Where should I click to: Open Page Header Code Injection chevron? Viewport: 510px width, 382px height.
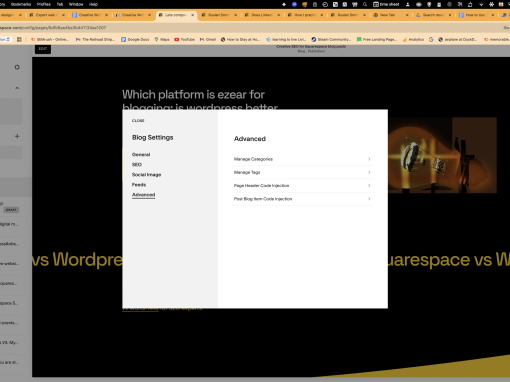tap(369, 186)
